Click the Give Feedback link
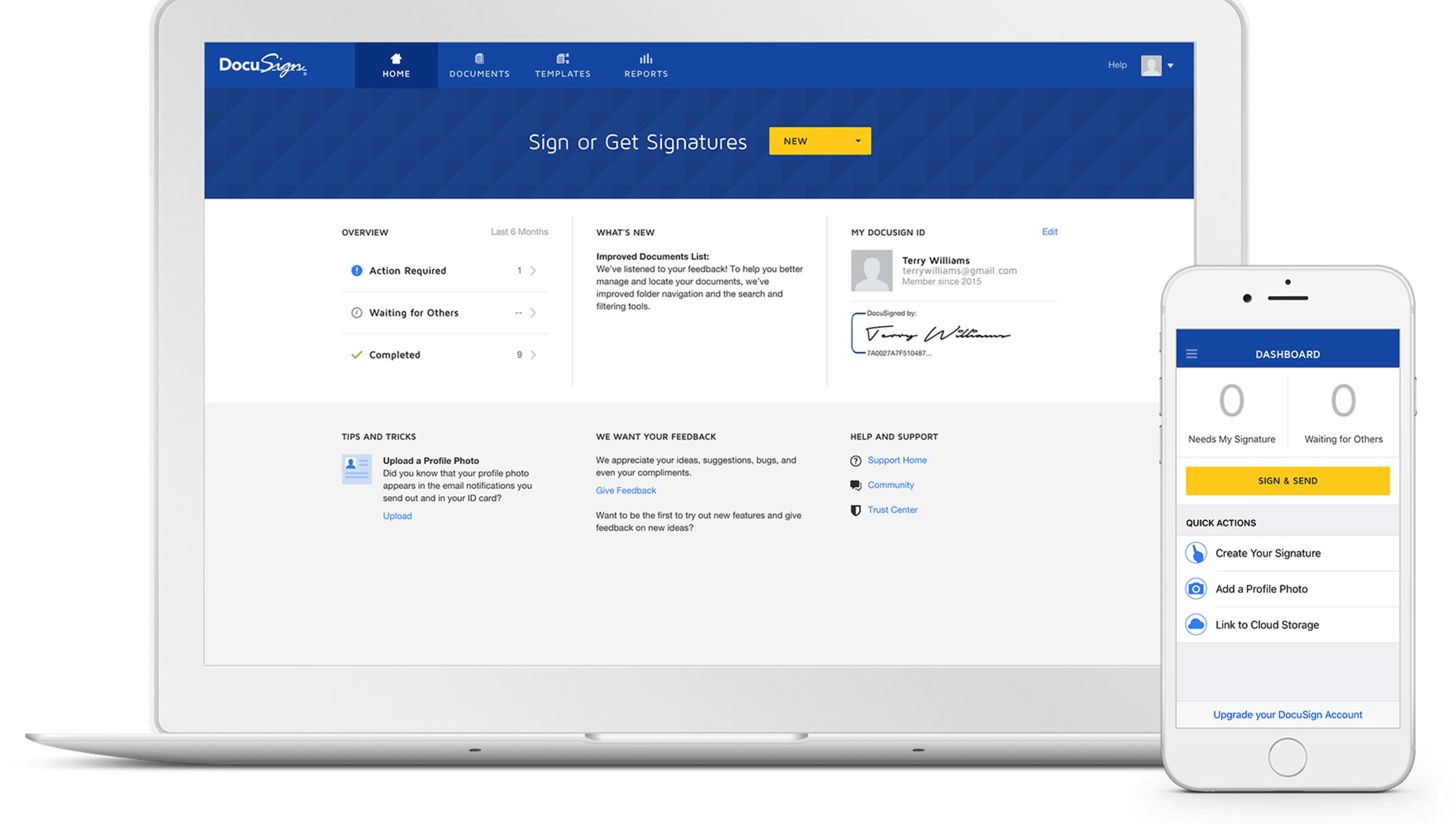Screen dimensions: 1456x824 [x=625, y=490]
